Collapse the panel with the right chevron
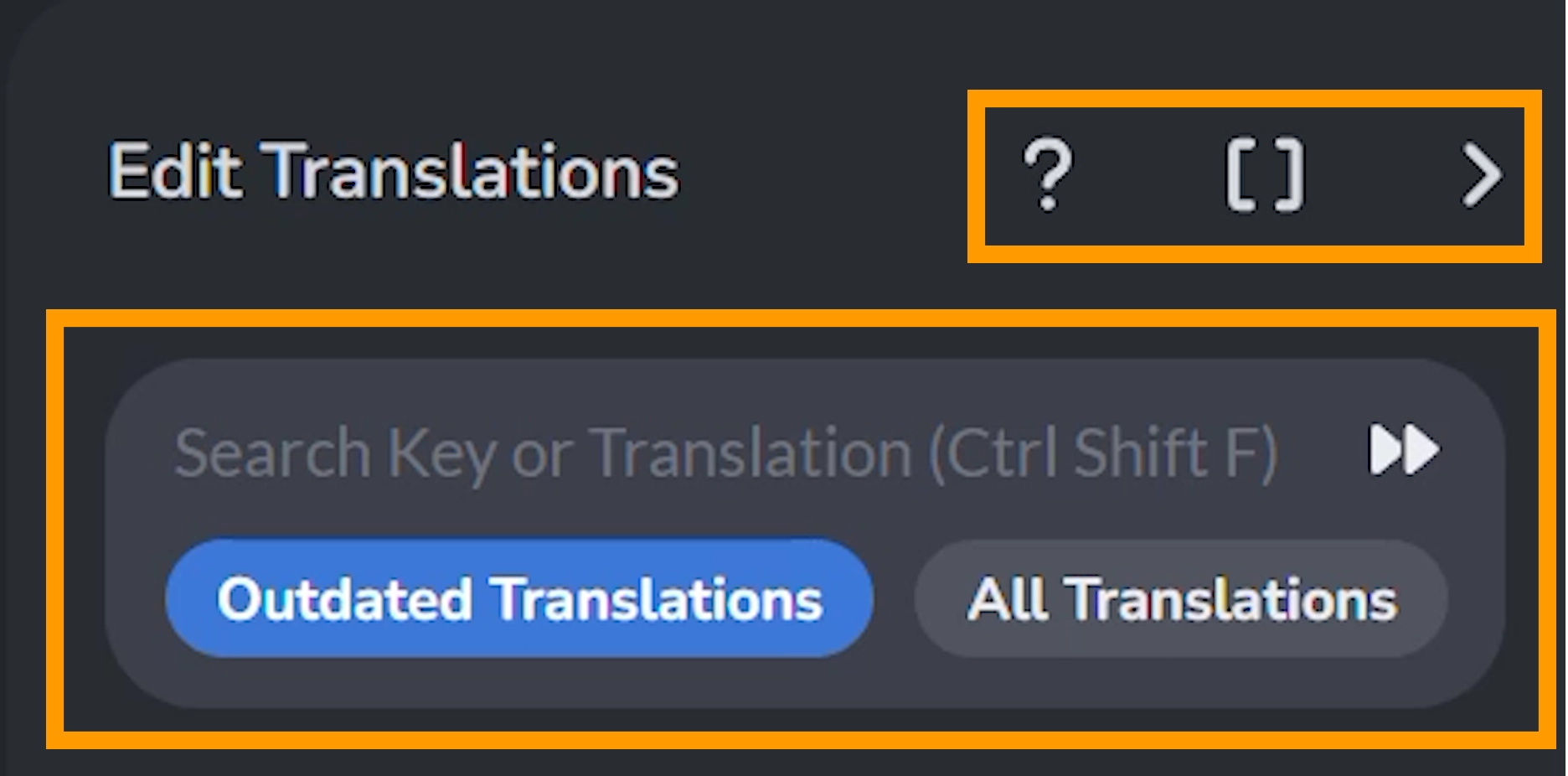This screenshot has height=776, width=1568. (x=1480, y=174)
